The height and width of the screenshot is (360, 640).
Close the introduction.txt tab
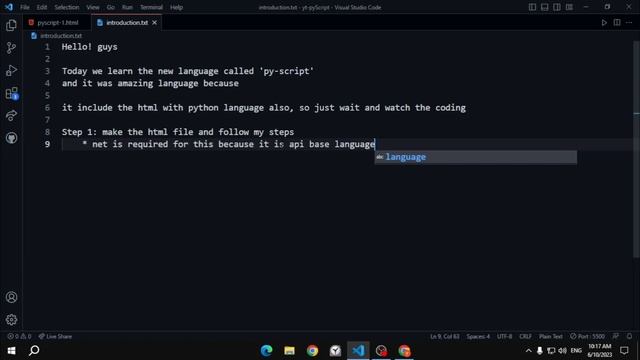pyautogui.click(x=154, y=23)
